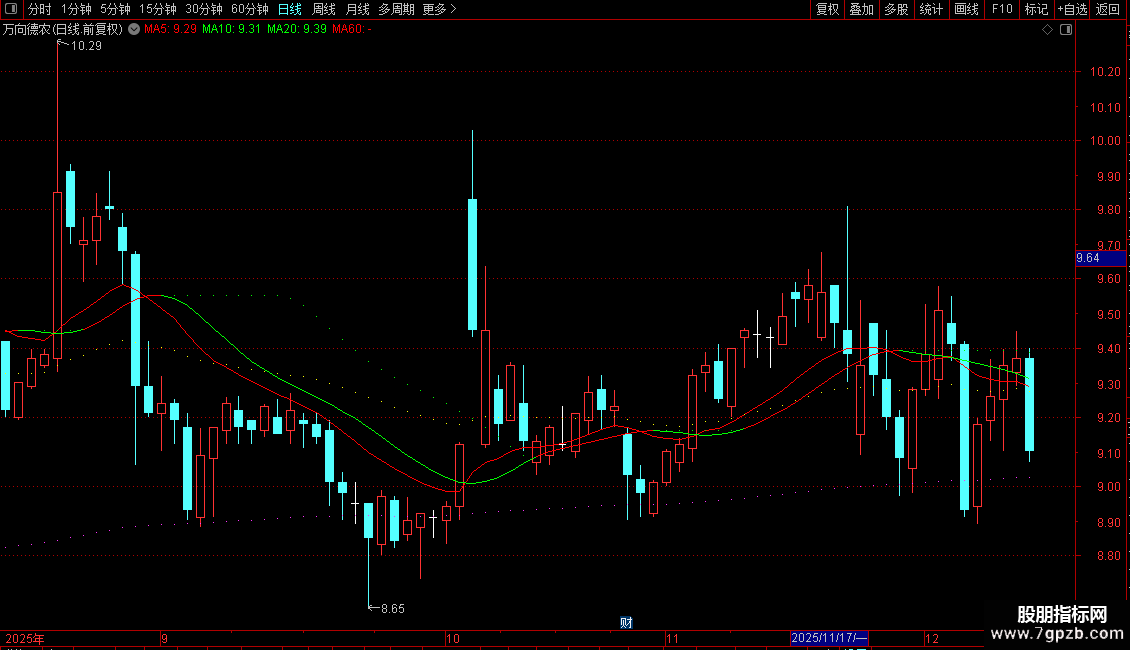Click the MA60 indicator label

352,29
